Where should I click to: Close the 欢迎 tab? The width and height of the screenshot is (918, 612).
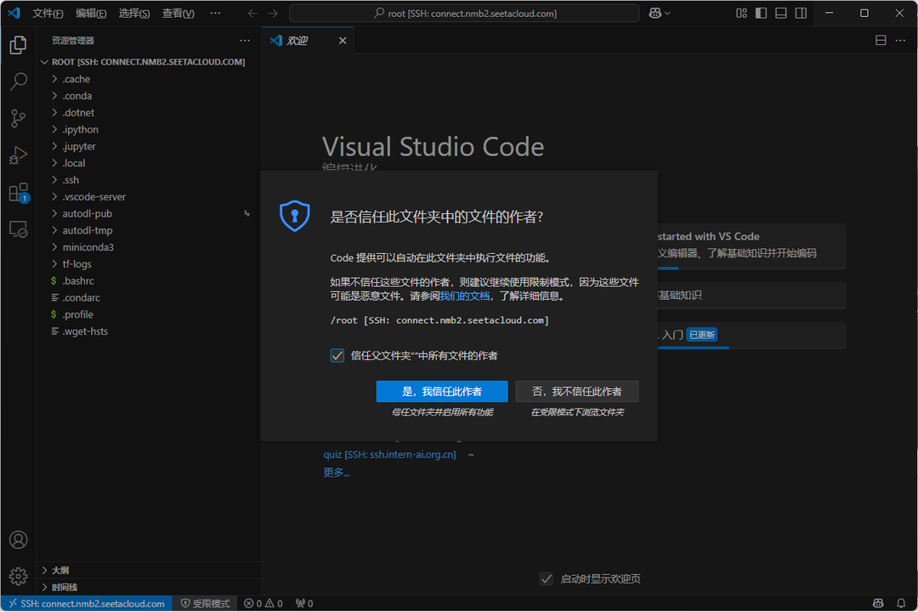(342, 40)
